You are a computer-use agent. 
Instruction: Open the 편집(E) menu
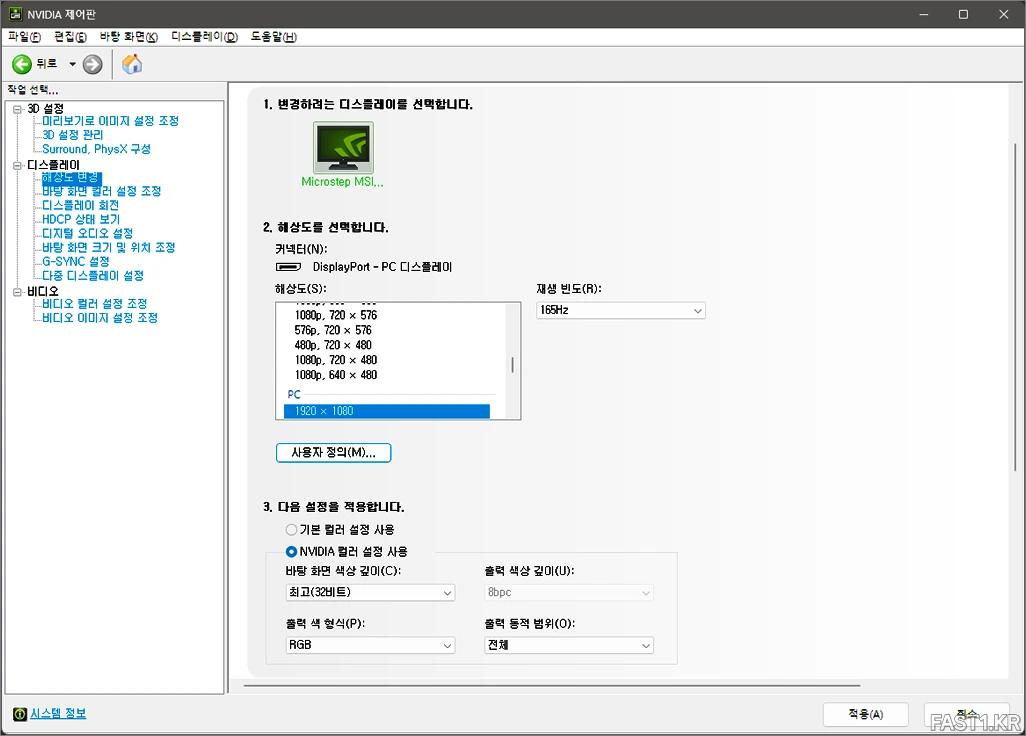pyautogui.click(x=70, y=37)
